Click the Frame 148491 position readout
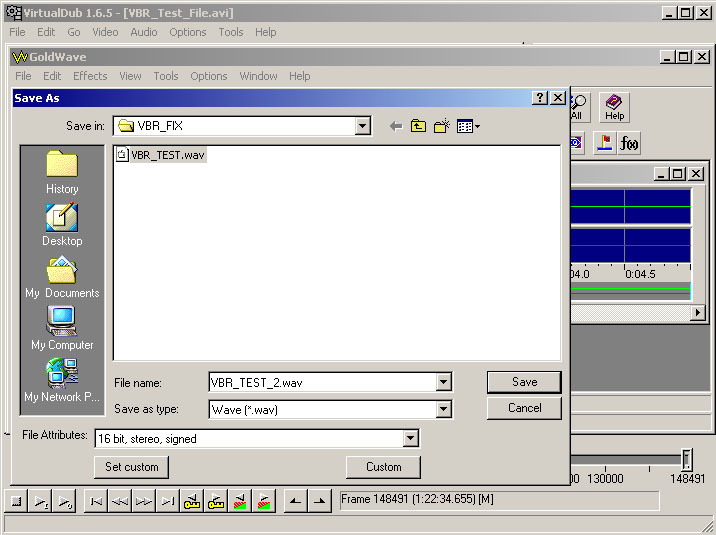This screenshot has height=535, width=716. pos(500,500)
